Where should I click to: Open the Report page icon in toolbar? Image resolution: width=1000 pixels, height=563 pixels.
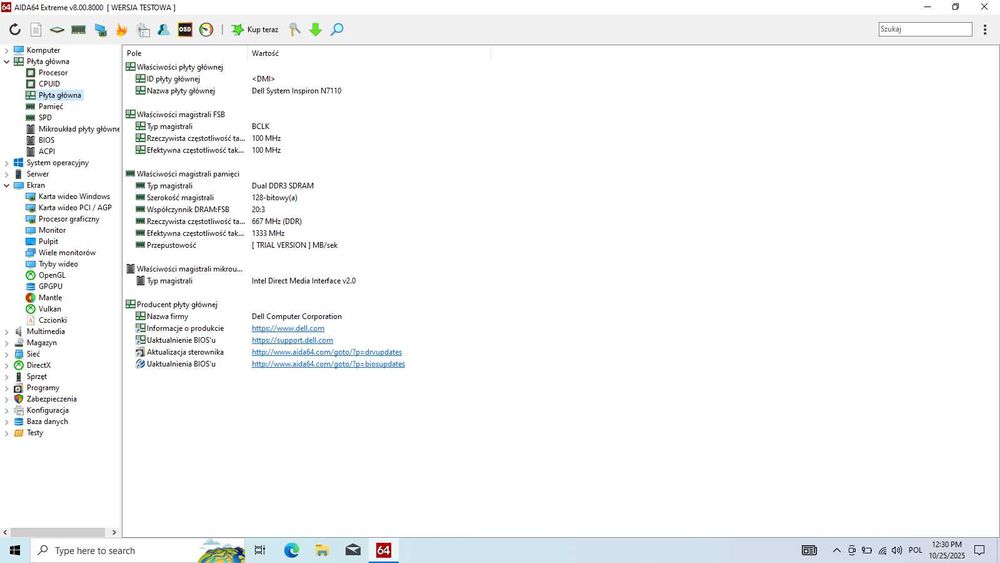36,29
